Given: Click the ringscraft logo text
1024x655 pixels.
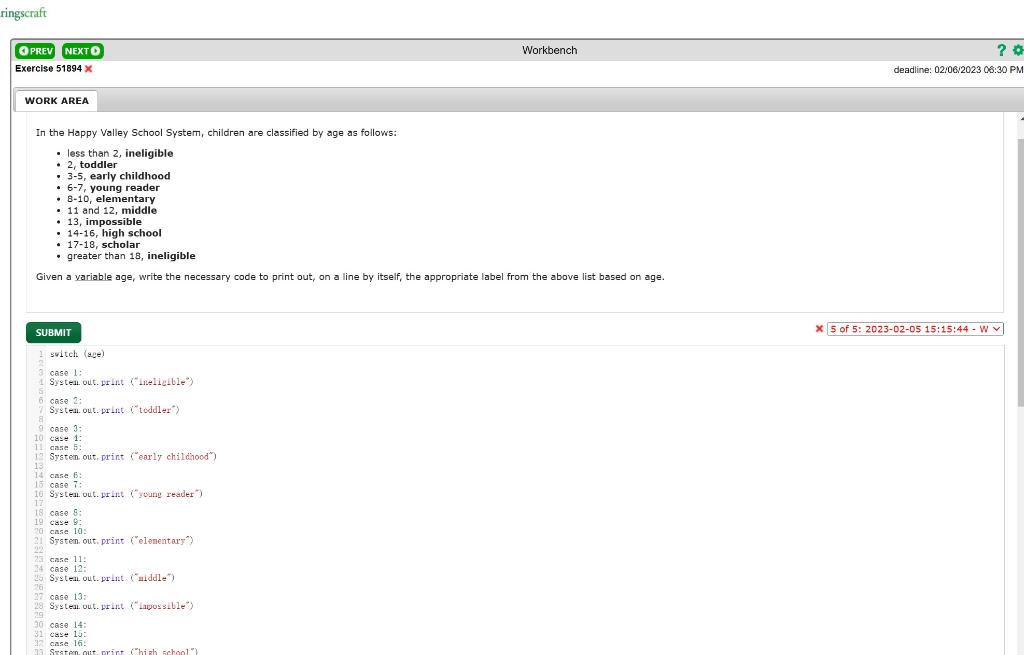Looking at the screenshot, I should [x=24, y=13].
